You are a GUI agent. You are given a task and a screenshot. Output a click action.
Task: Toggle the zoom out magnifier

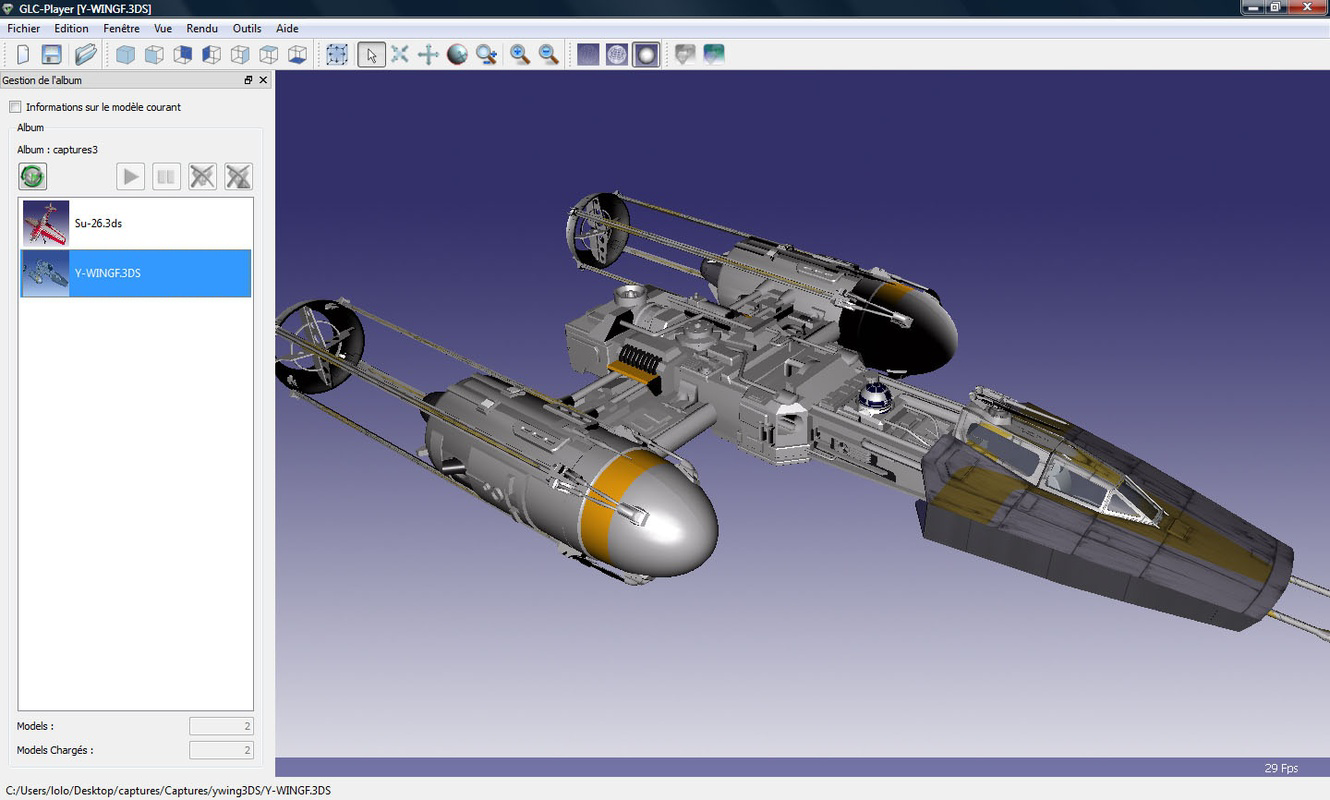point(547,54)
